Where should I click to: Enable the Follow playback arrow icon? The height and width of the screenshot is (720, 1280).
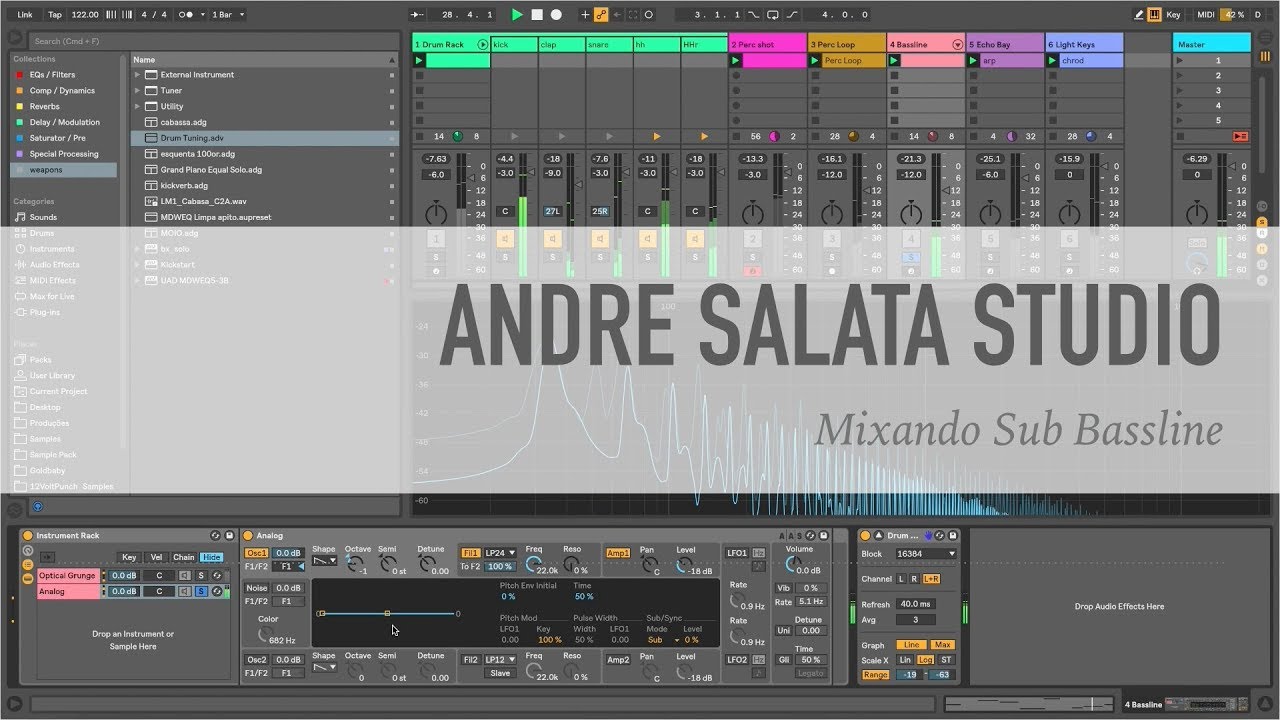click(x=418, y=15)
